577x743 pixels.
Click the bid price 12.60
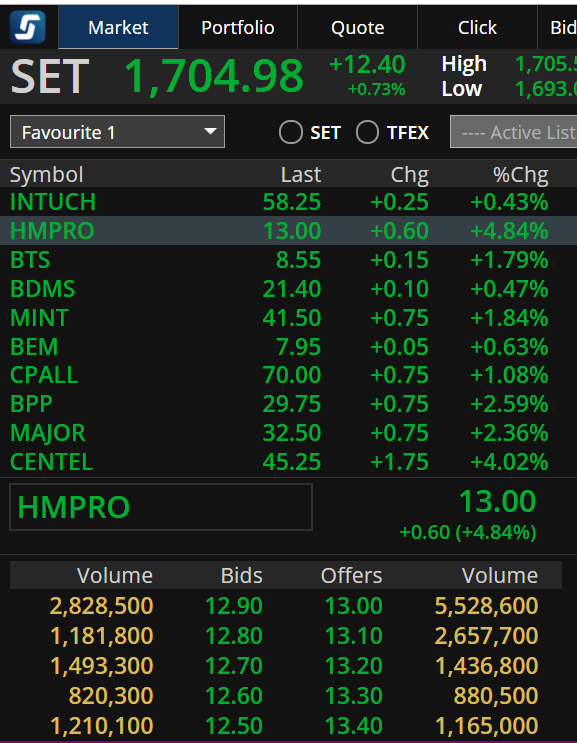[x=234, y=696]
